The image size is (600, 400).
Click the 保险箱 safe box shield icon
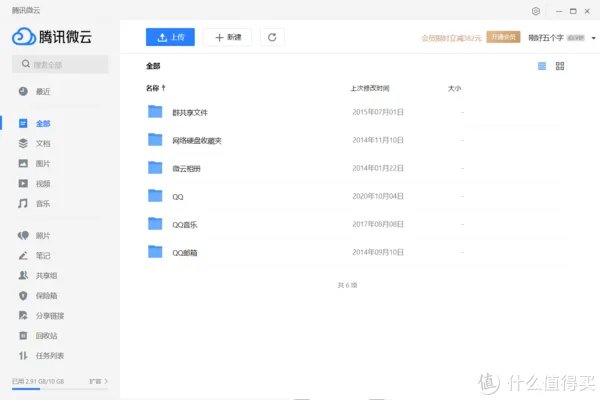(23, 296)
